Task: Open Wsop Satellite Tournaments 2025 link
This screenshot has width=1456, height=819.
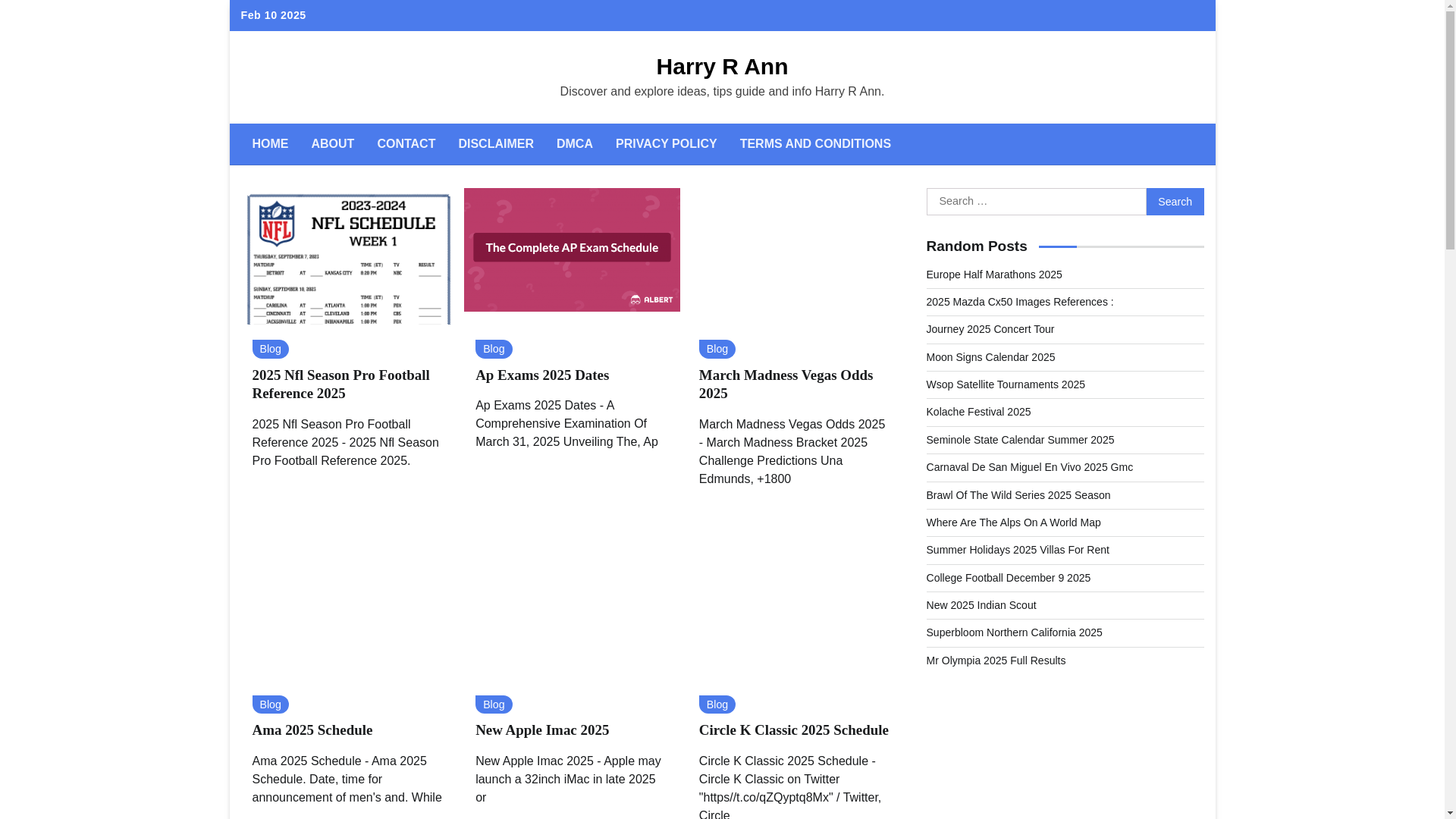Action: (1006, 384)
